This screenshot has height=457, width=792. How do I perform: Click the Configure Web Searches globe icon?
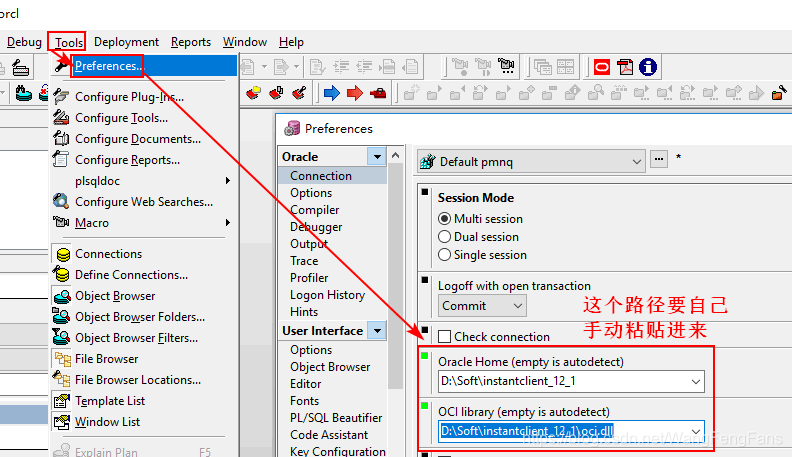(x=61, y=201)
